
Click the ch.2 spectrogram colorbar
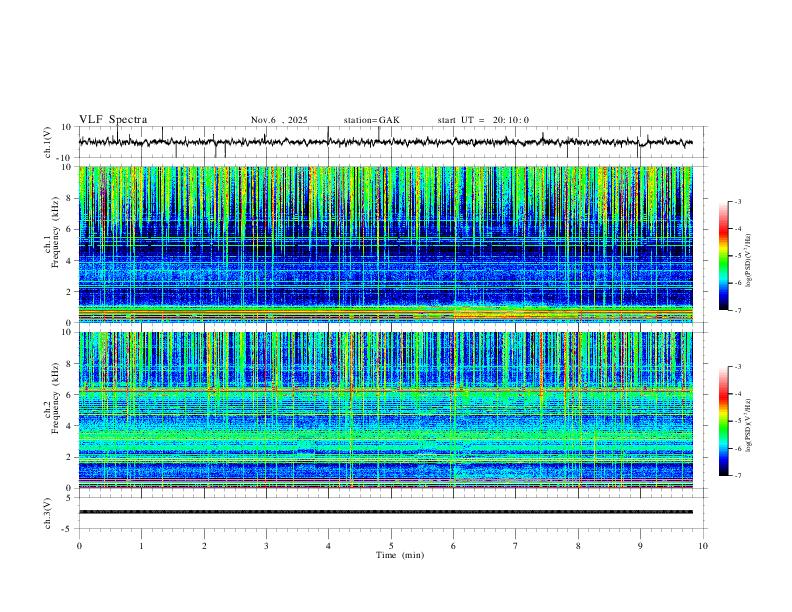point(723,421)
